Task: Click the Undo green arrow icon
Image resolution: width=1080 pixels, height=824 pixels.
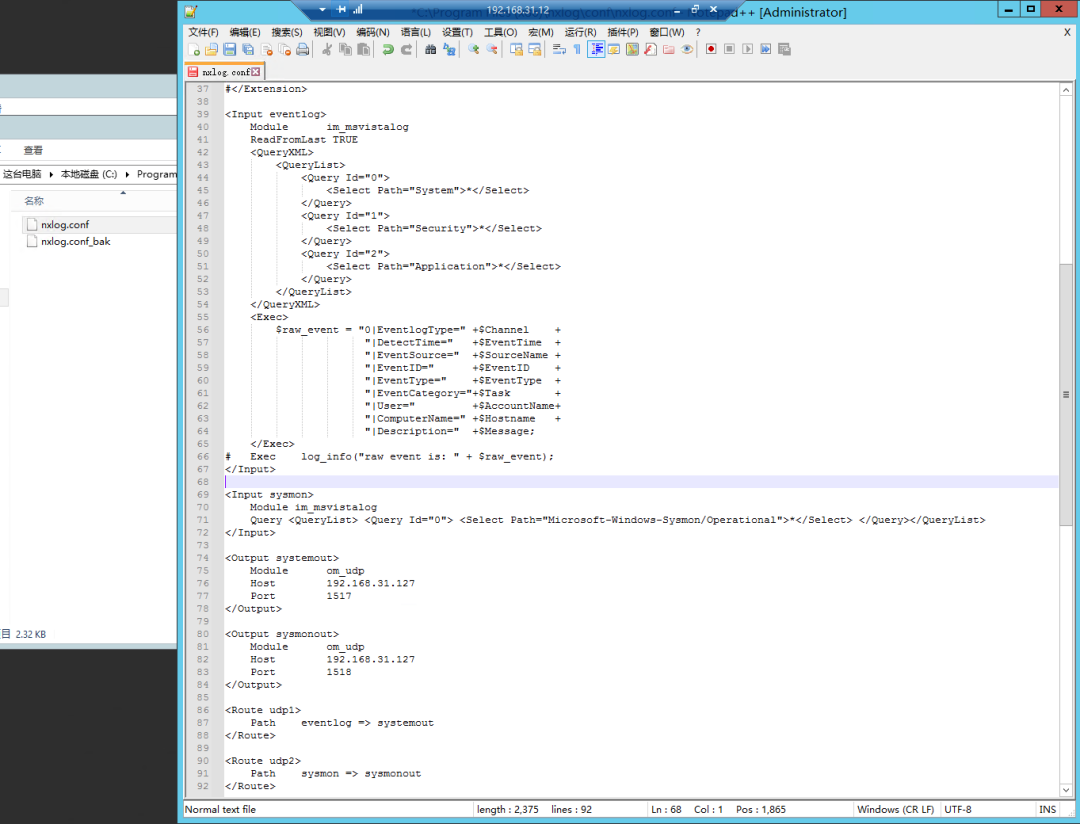Action: pyautogui.click(x=388, y=49)
